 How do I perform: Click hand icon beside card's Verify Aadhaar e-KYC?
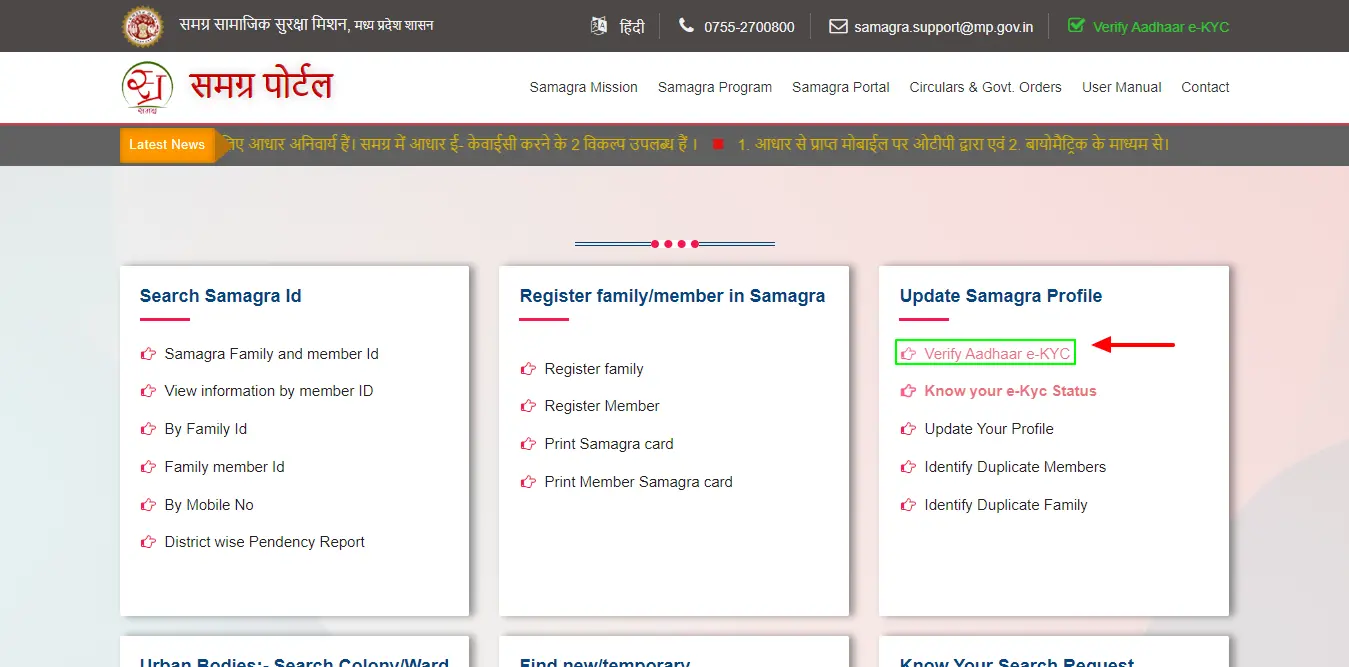pyautogui.click(x=908, y=354)
